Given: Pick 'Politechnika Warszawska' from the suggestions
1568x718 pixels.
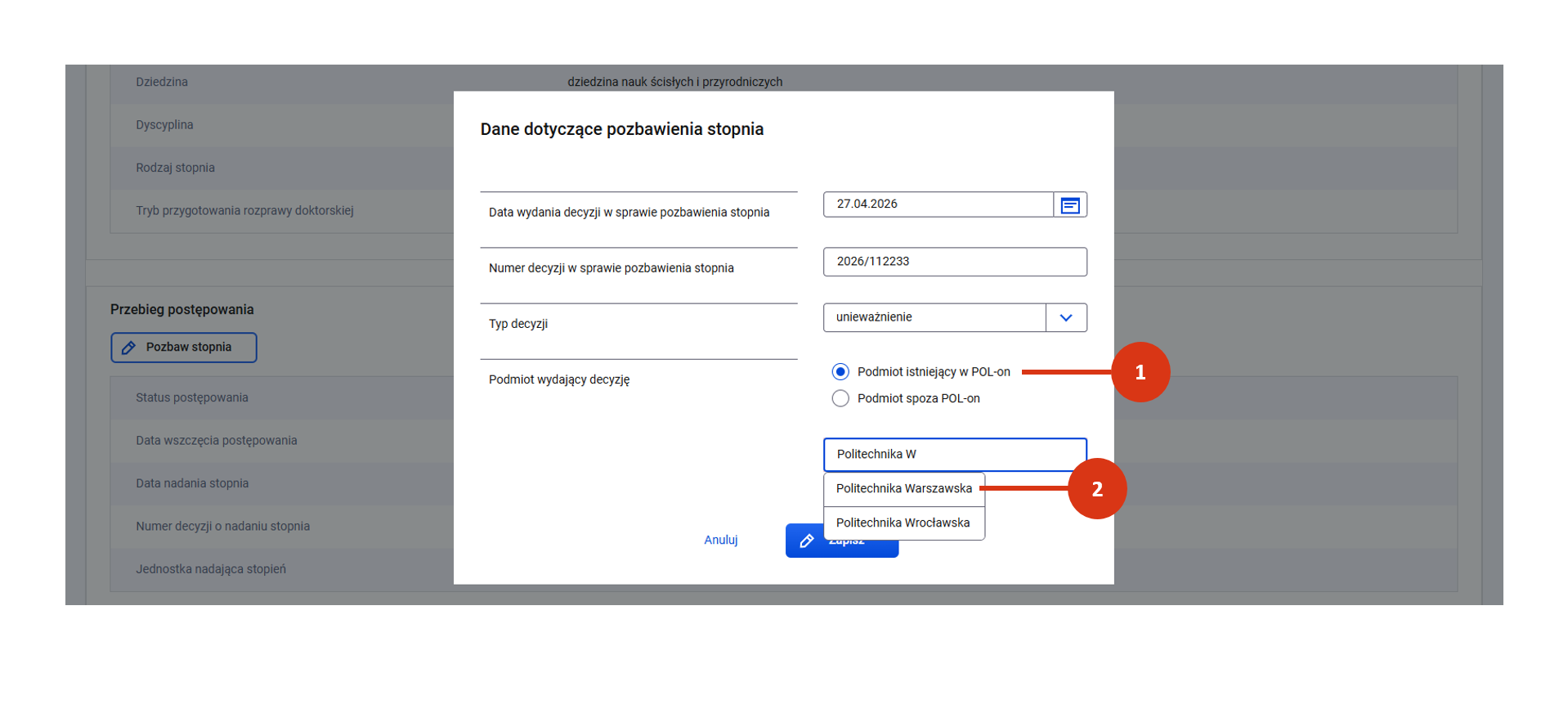Looking at the screenshot, I should pos(903,489).
